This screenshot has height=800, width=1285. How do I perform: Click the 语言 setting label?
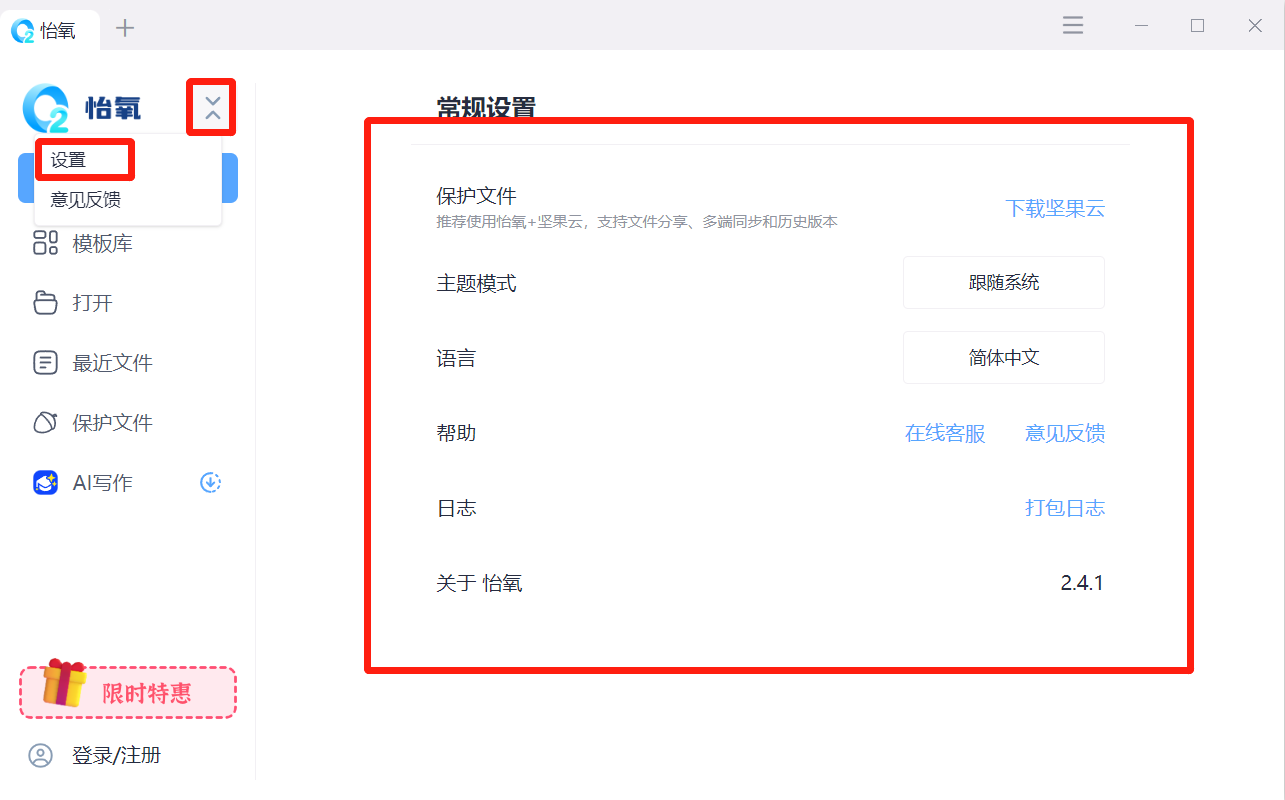[457, 358]
